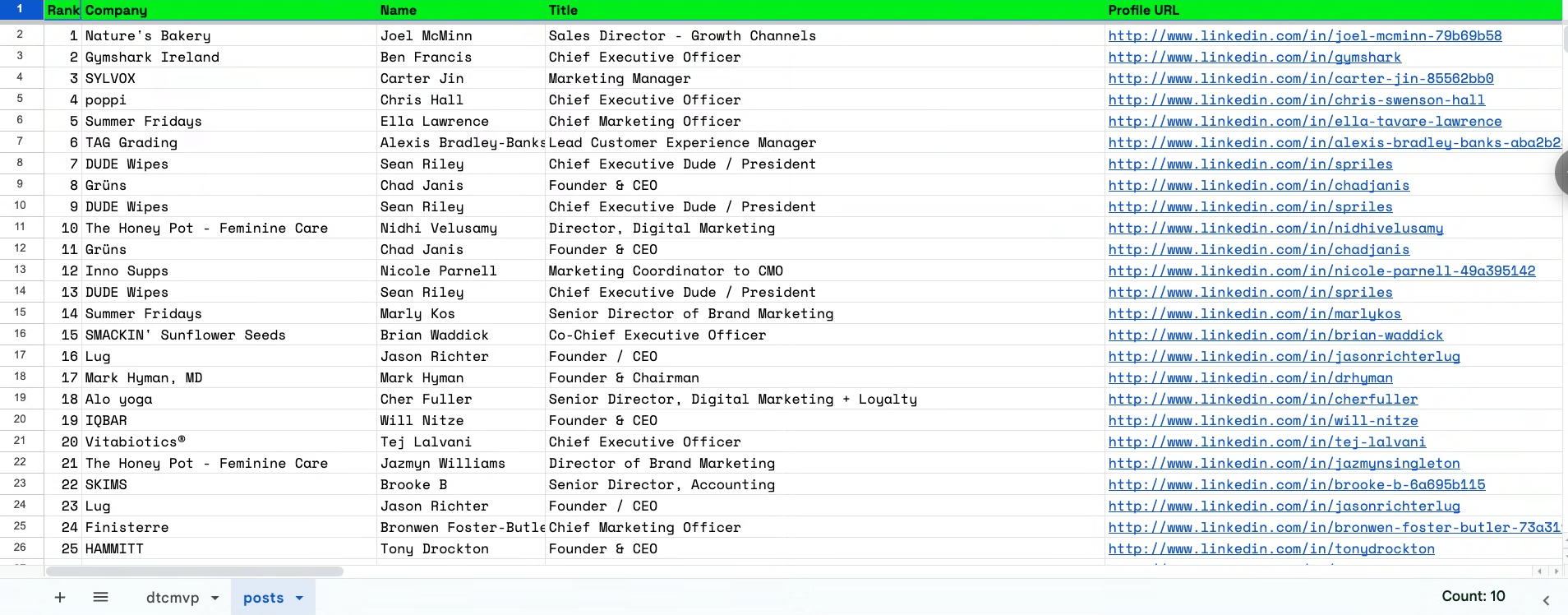This screenshot has width=1568, height=615.
Task: Open dtcmvp tab dropdown arrow
Action: click(215, 598)
